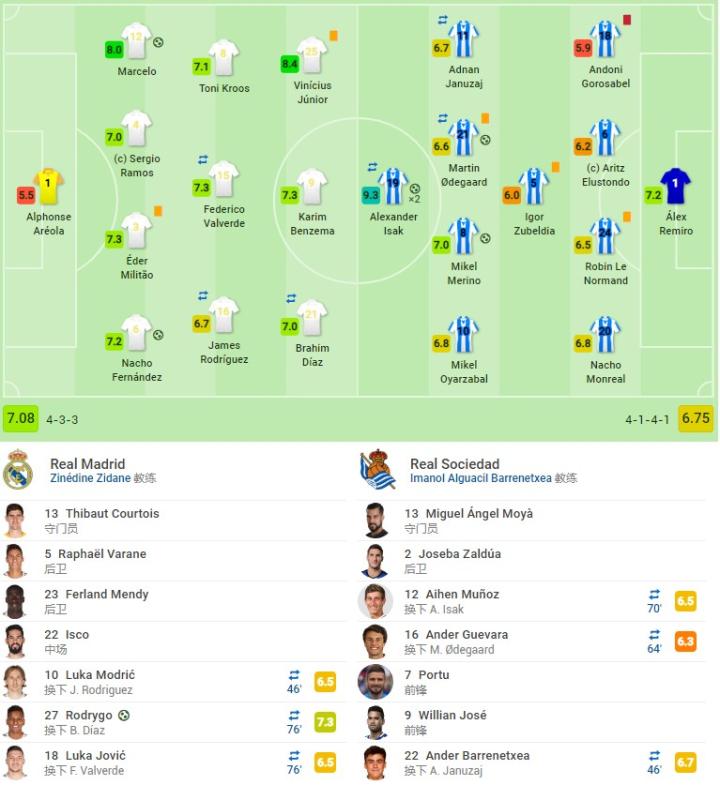This screenshot has width=720, height=785.
Task: Click Thibaut Courtois player photo
Action: point(15,521)
